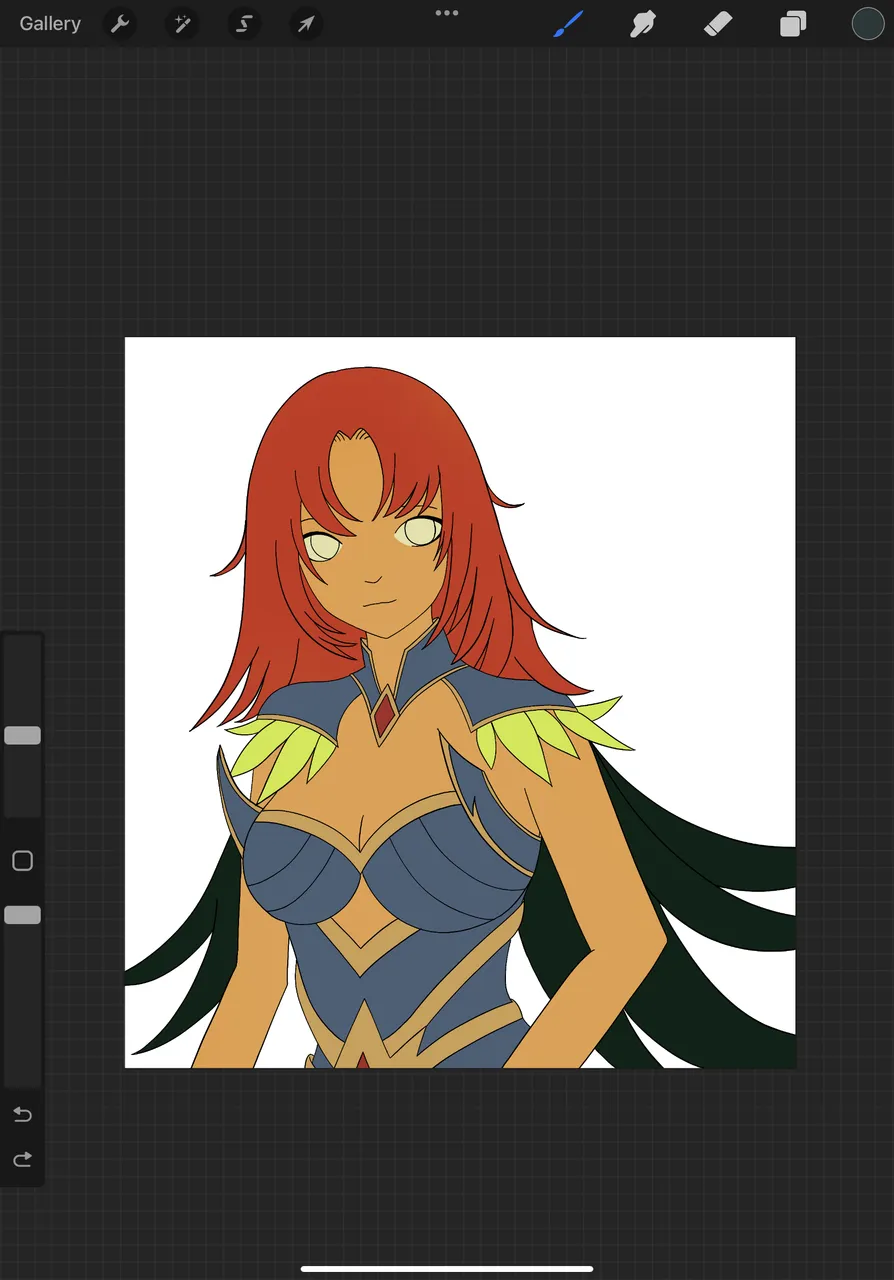The image size is (894, 1280).
Task: Undo the last action
Action: 22,1114
